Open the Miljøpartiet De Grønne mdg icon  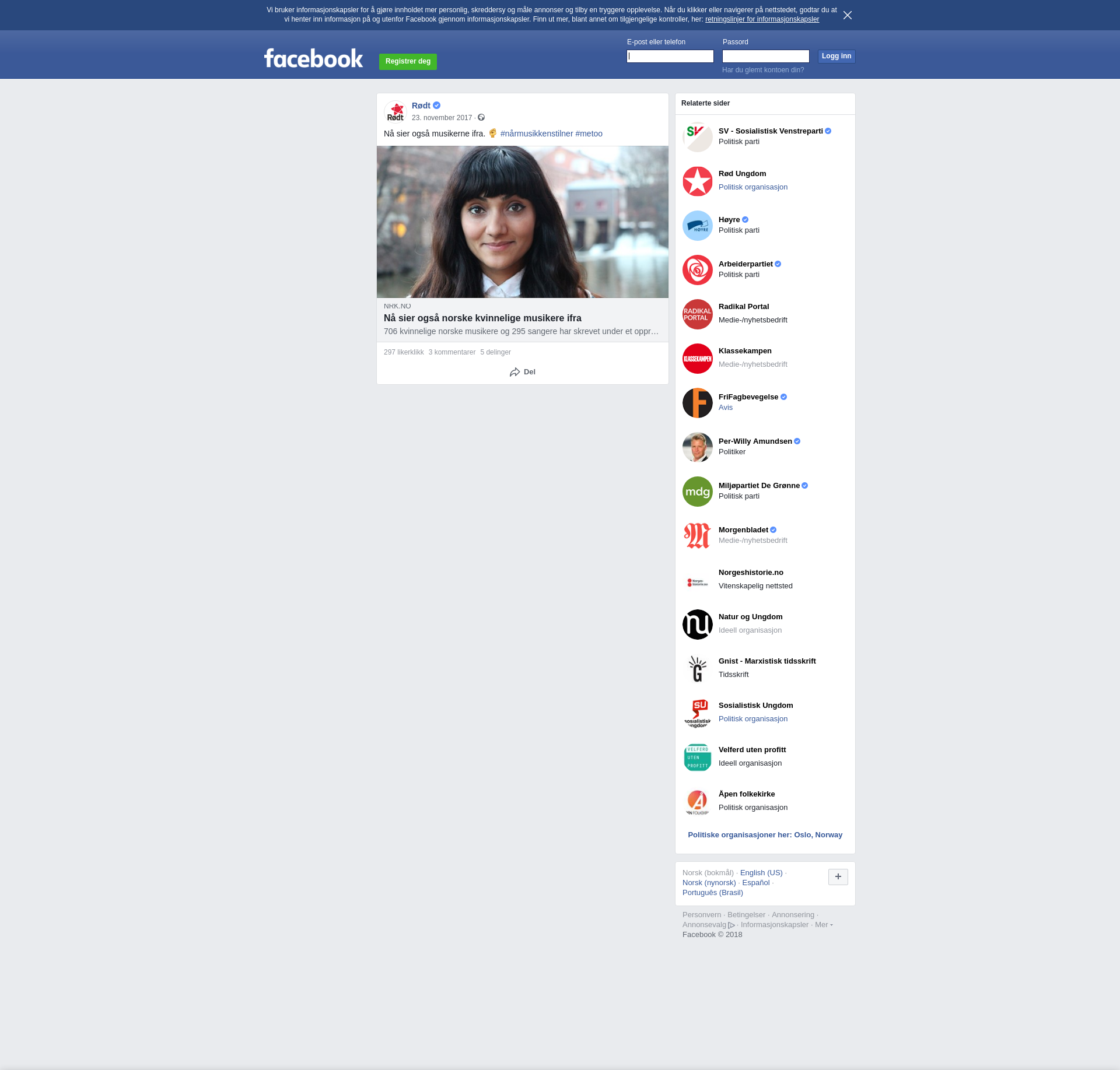click(697, 492)
